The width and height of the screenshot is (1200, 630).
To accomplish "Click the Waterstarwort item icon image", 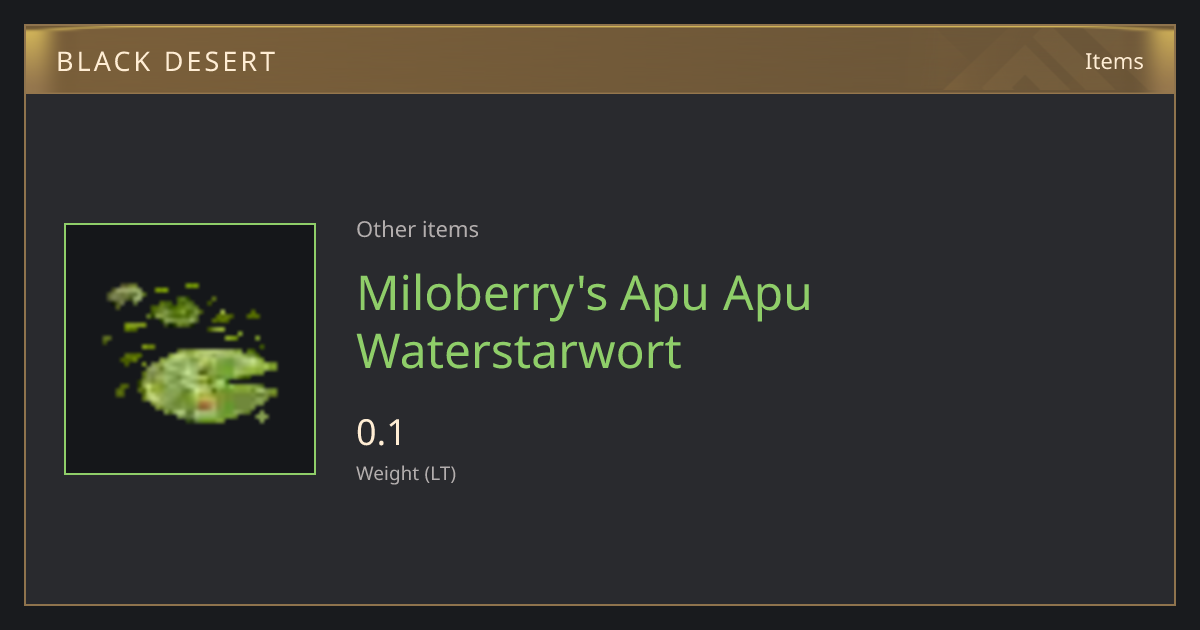I will [190, 349].
